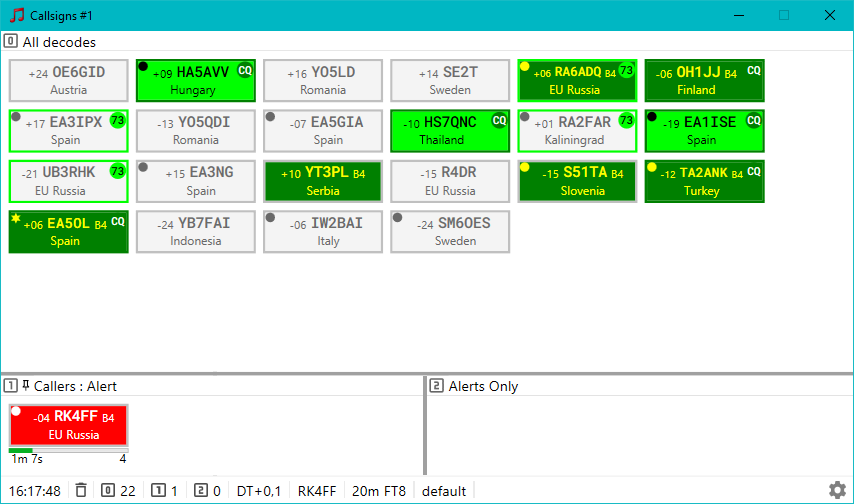This screenshot has width=854, height=504.
Task: Click the yellow star on EA5OL tile
Action: point(16,218)
